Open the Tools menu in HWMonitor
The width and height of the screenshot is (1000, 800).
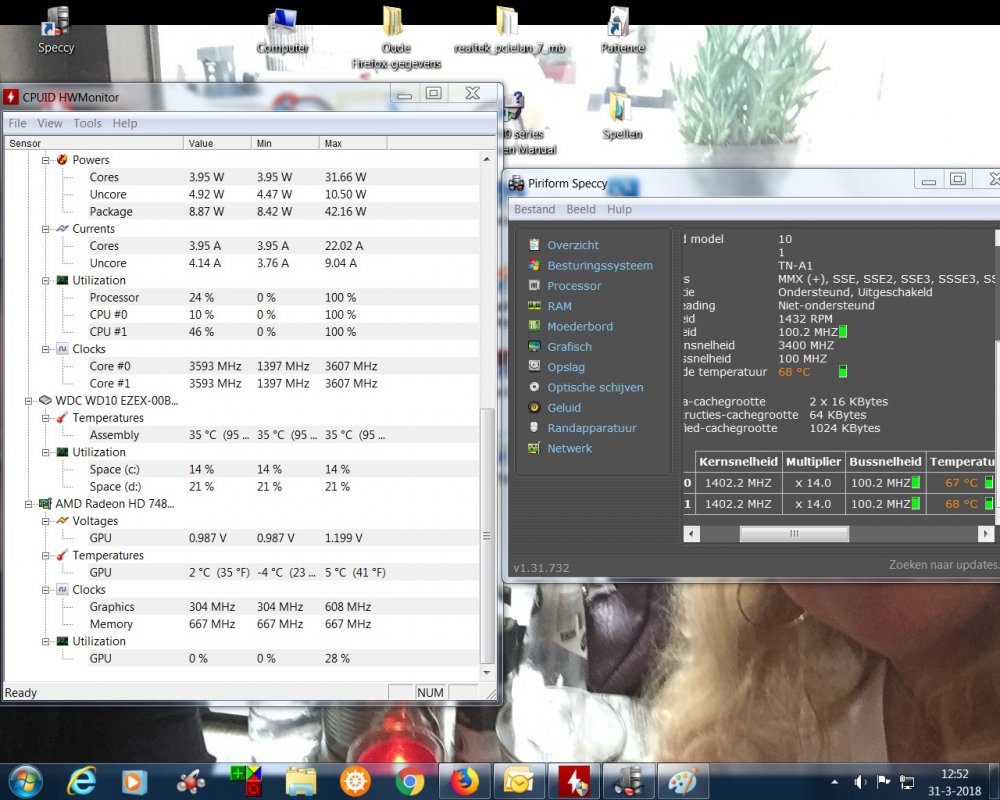(x=87, y=123)
